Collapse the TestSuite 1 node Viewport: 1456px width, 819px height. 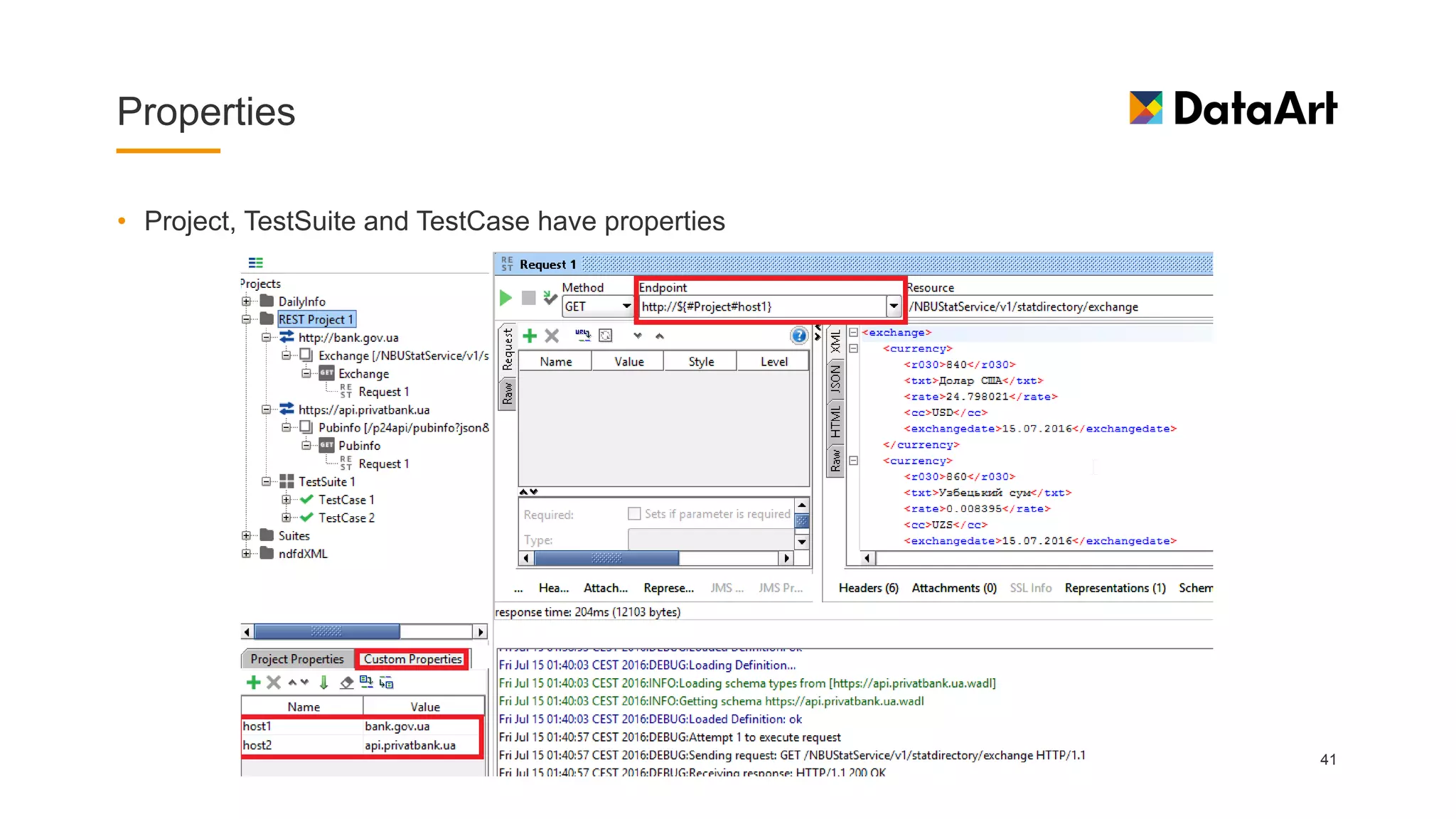266,481
